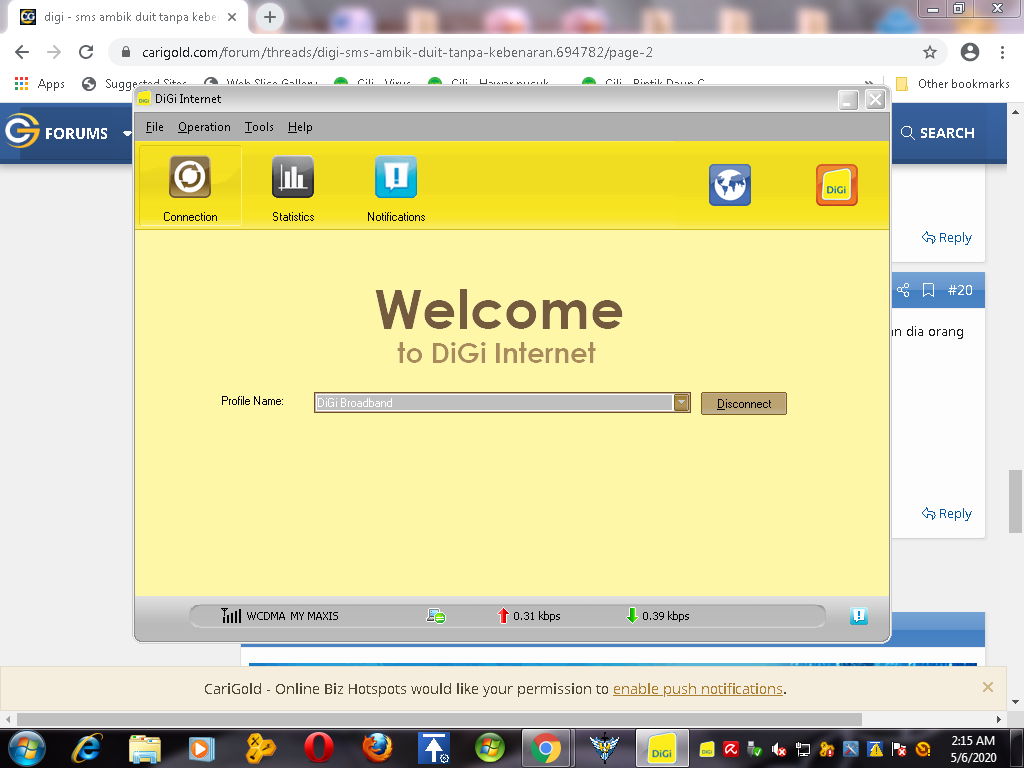1024x768 pixels.
Task: Bookmark this page with the star icon
Action: click(930, 52)
